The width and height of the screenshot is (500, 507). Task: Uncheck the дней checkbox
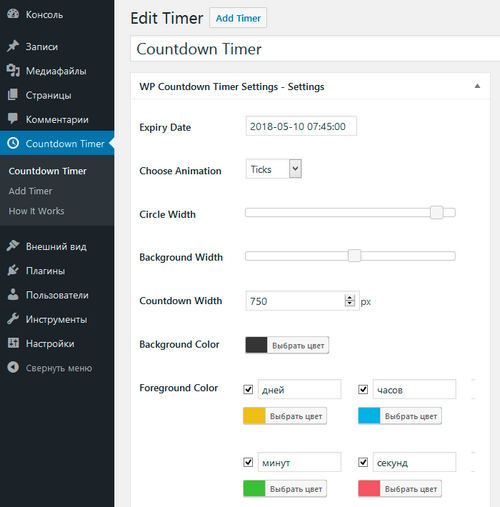pos(248,389)
